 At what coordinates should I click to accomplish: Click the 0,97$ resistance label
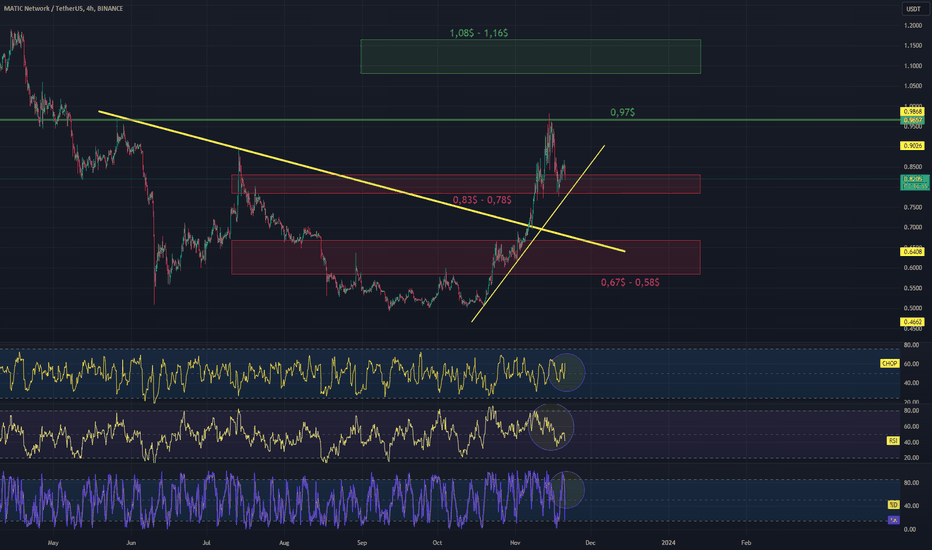click(x=622, y=112)
